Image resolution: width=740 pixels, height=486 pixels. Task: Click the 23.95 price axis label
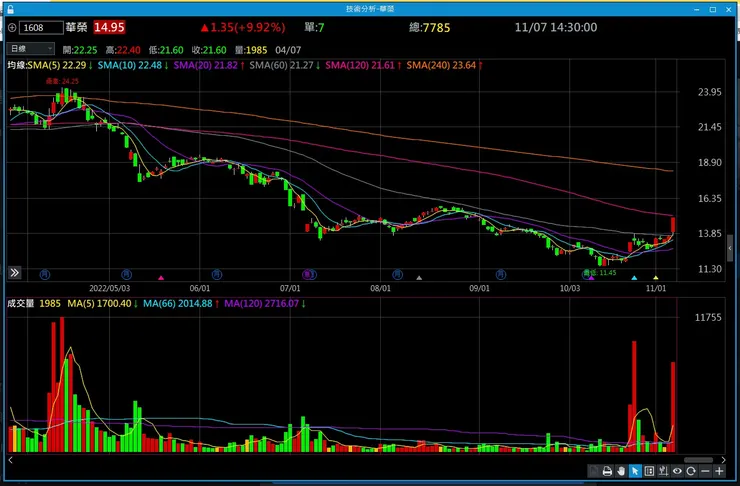pos(710,92)
